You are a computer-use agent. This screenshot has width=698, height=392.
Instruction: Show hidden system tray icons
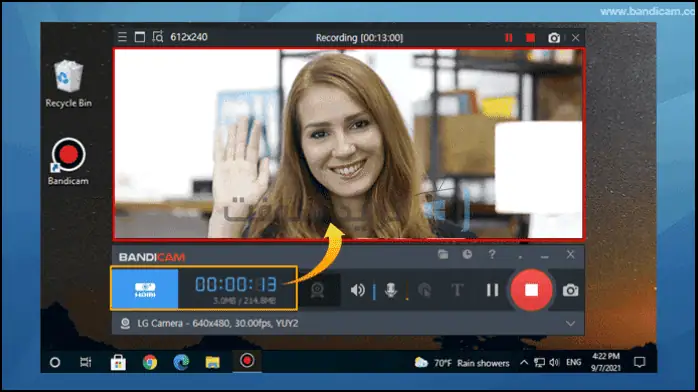(524, 363)
